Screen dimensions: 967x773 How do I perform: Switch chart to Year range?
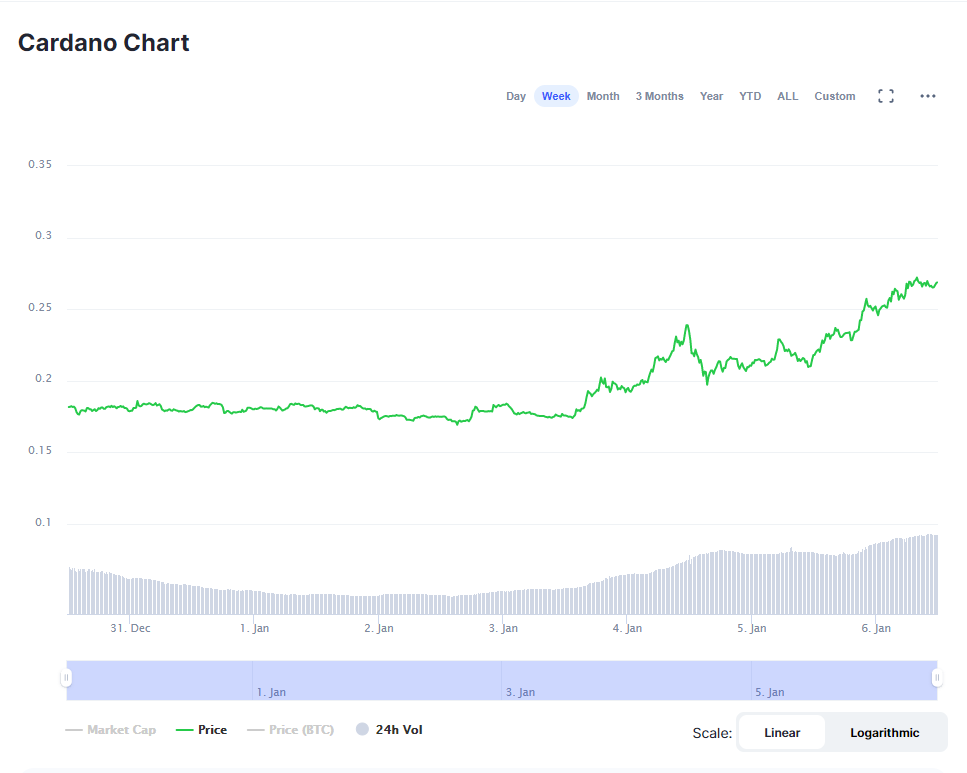[711, 96]
